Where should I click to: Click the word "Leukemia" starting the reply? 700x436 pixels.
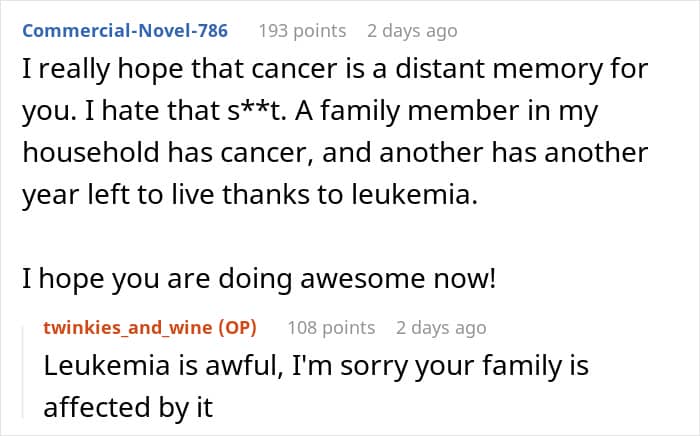[x=107, y=365]
